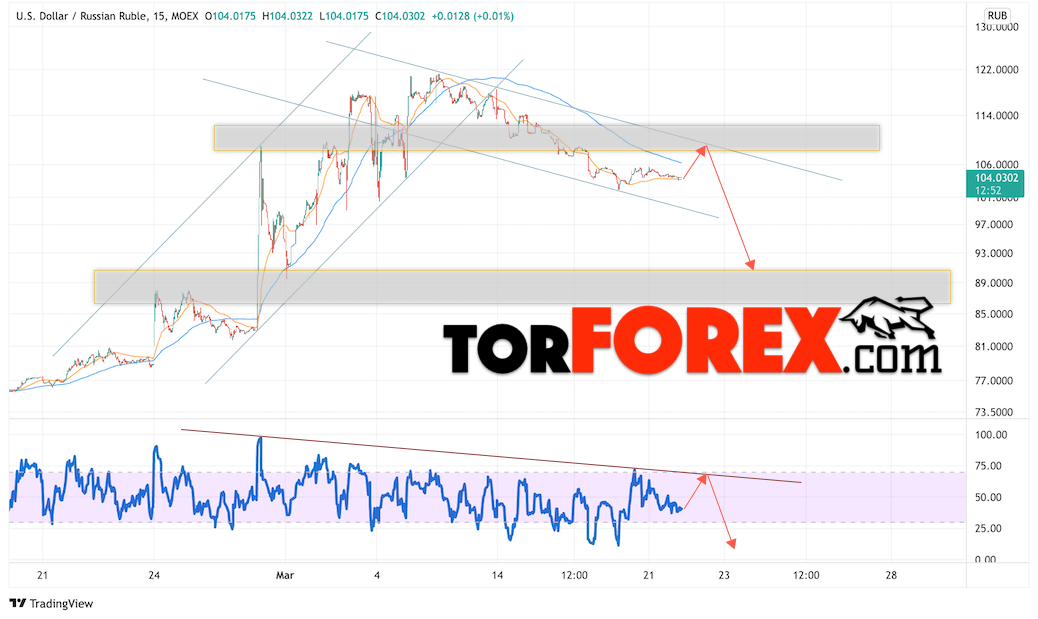
Task: Click the Mar date label on time axis
Action: click(x=285, y=575)
